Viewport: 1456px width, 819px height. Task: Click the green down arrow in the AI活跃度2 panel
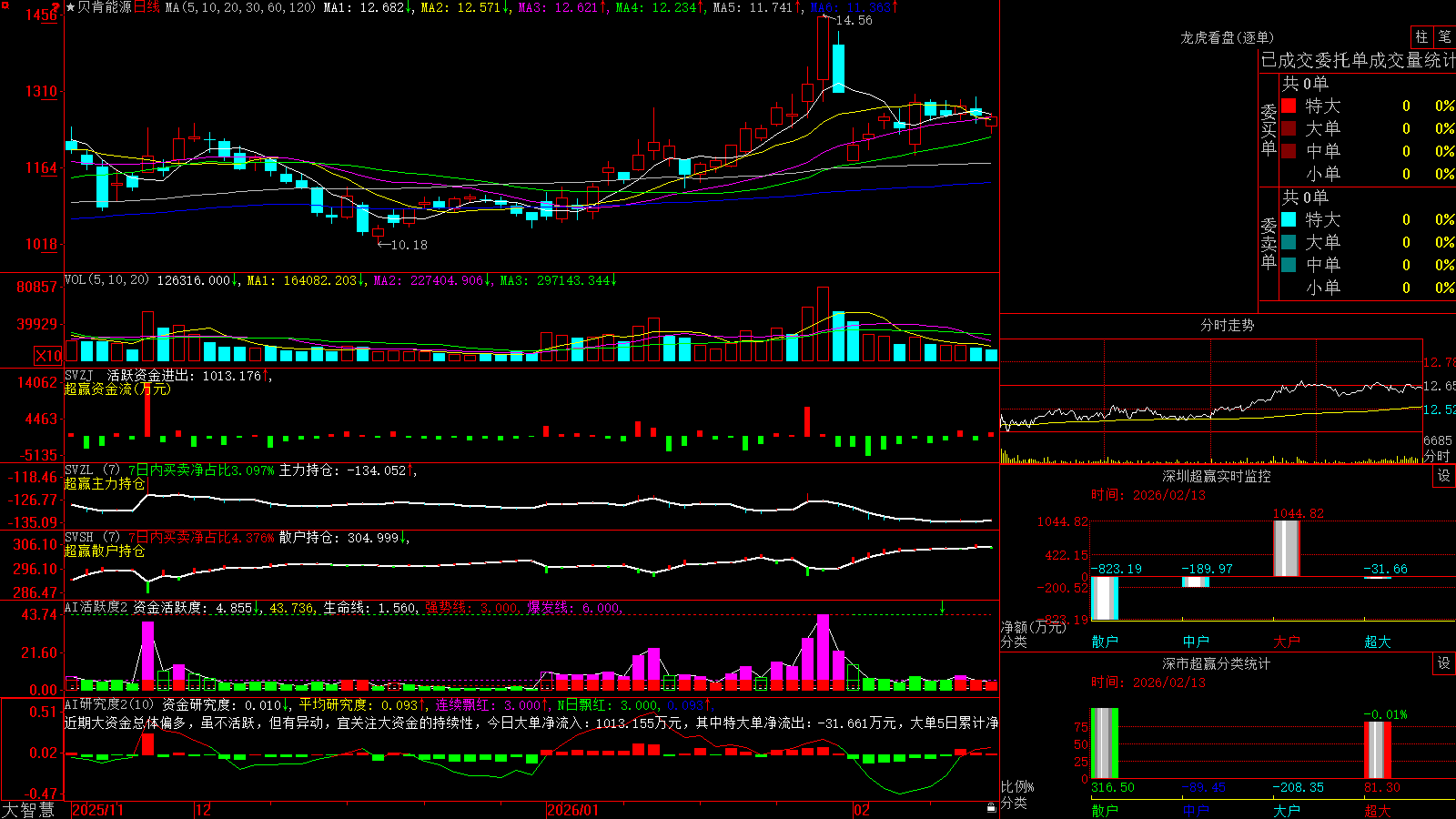click(942, 607)
